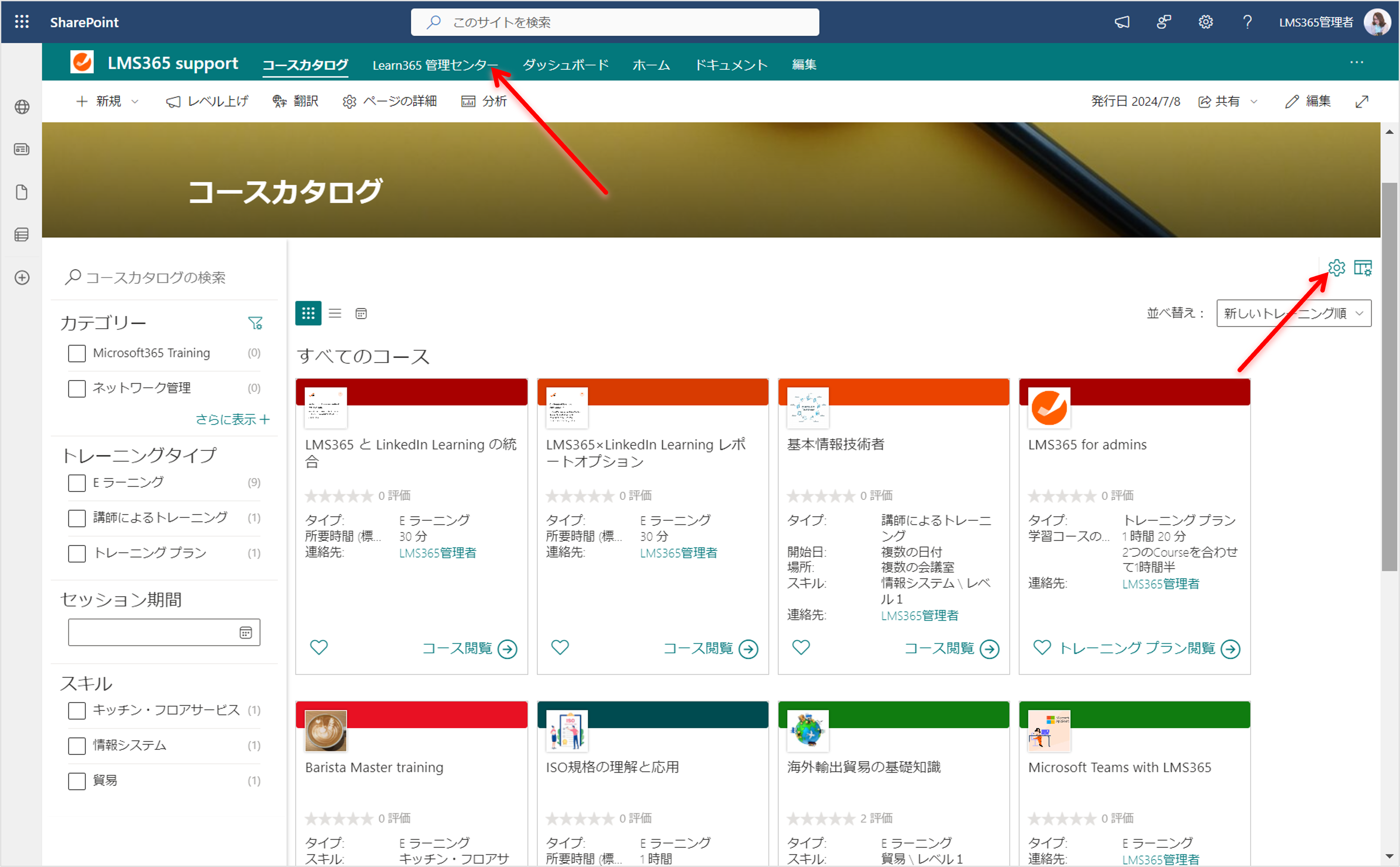
Task: Focus the コースカタログの検索 field
Action: point(164,278)
